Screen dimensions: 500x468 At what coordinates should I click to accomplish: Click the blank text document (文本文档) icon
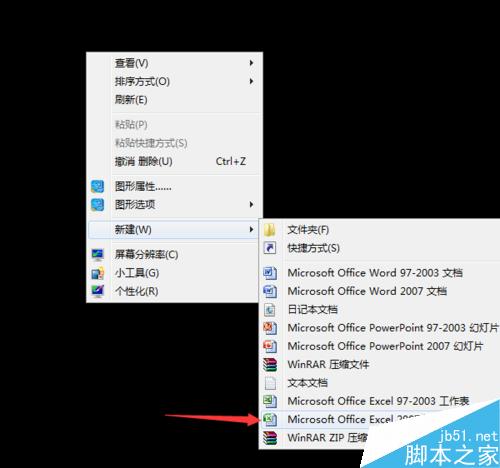270,383
